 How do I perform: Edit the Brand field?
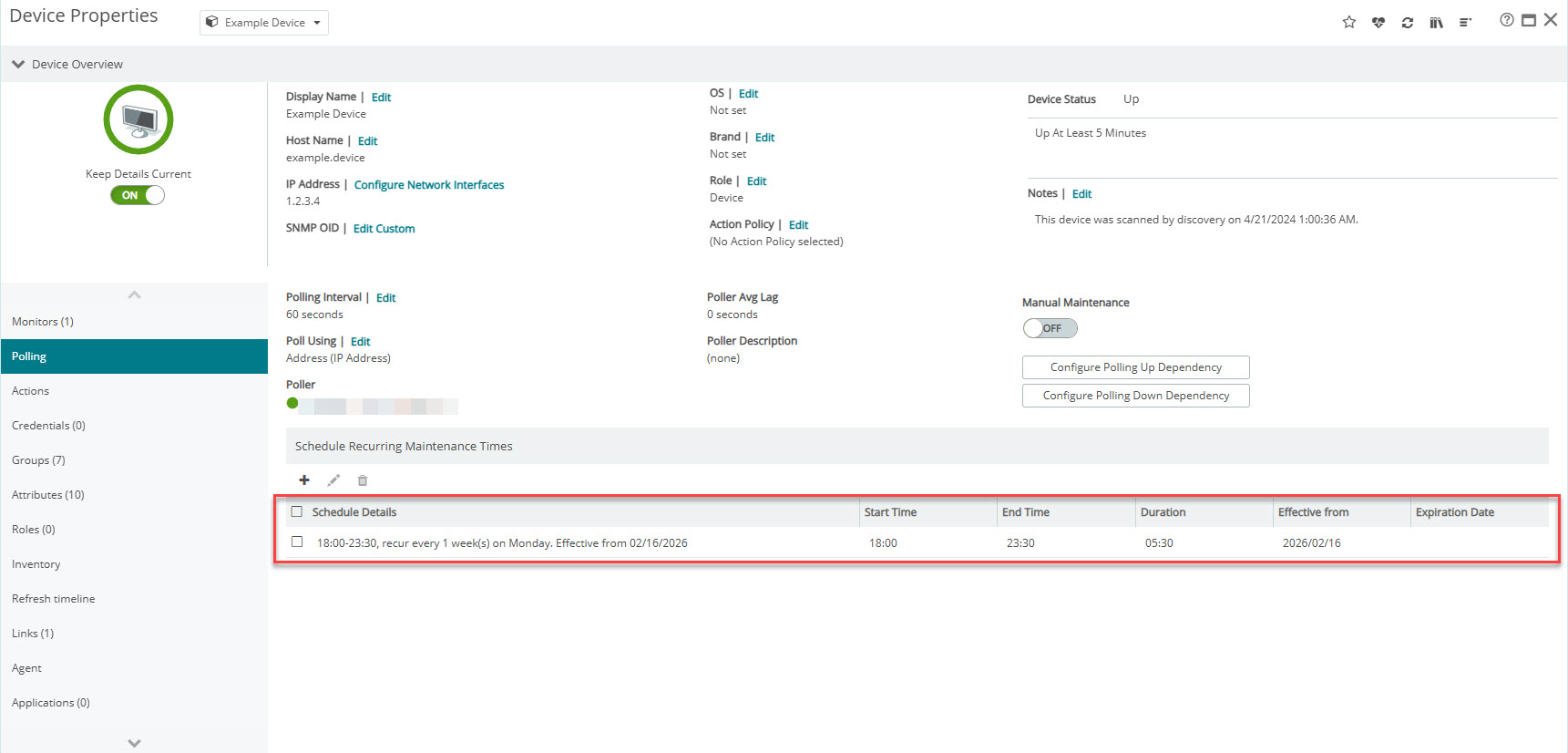[764, 138]
